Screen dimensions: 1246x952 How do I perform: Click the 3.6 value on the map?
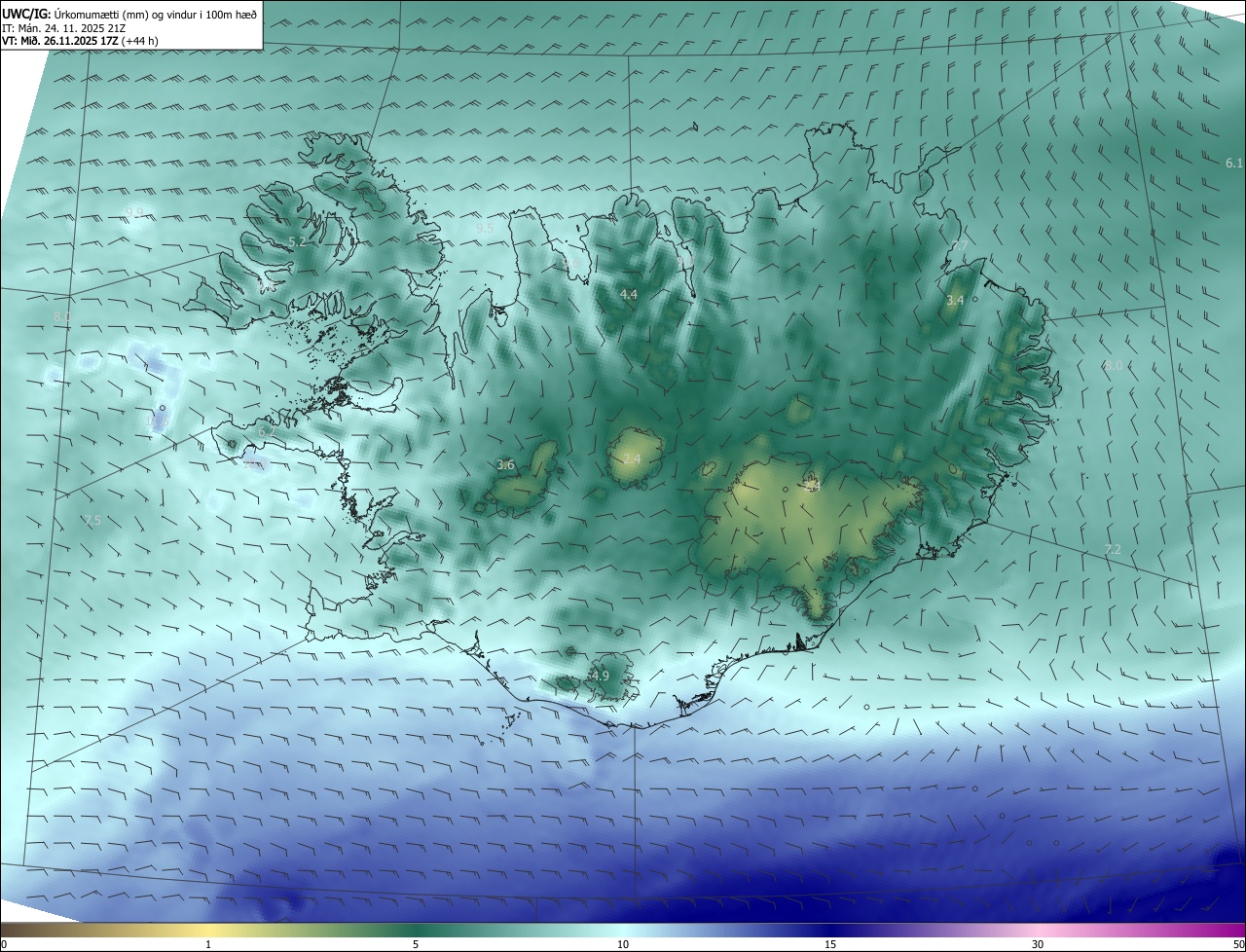(505, 465)
